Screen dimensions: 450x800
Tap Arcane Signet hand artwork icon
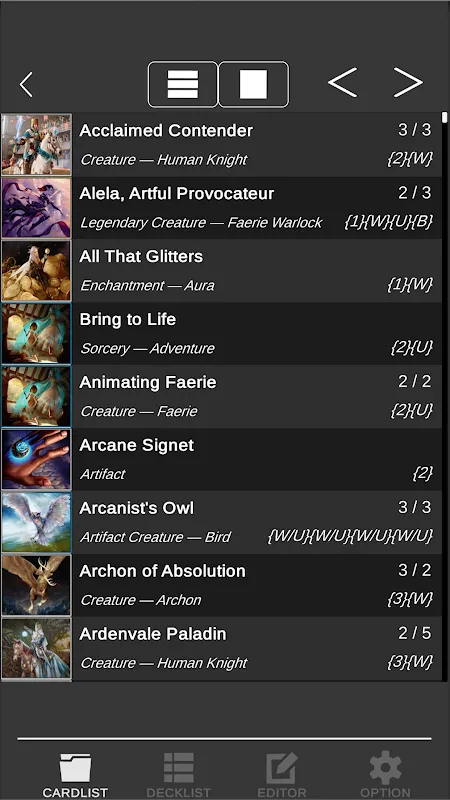point(36,459)
